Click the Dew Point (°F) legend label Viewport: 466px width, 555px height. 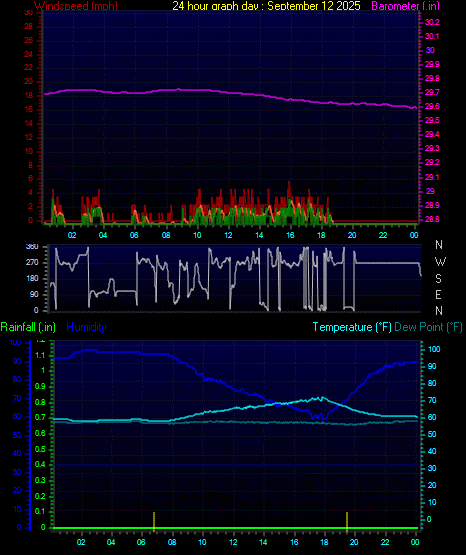[428, 327]
